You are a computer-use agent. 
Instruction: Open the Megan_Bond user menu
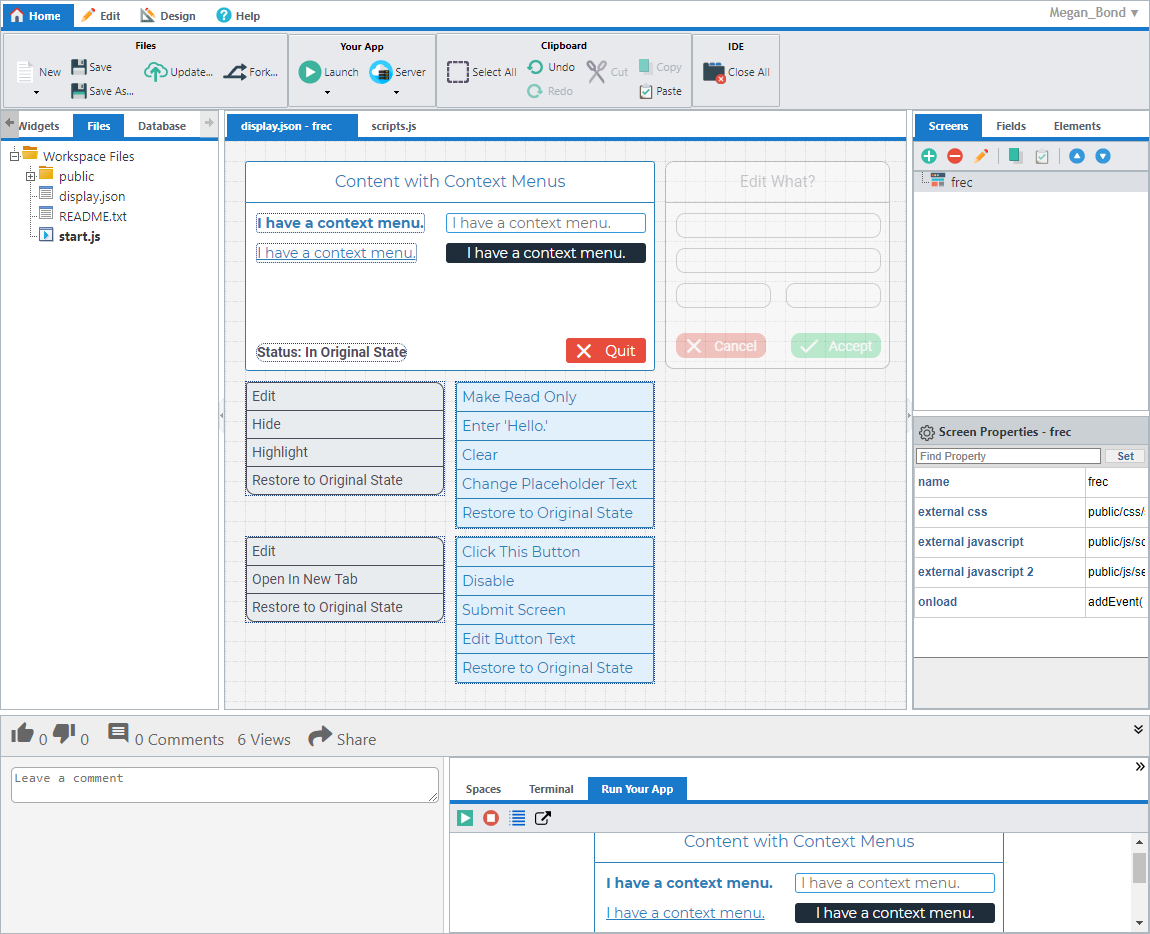coord(1094,13)
